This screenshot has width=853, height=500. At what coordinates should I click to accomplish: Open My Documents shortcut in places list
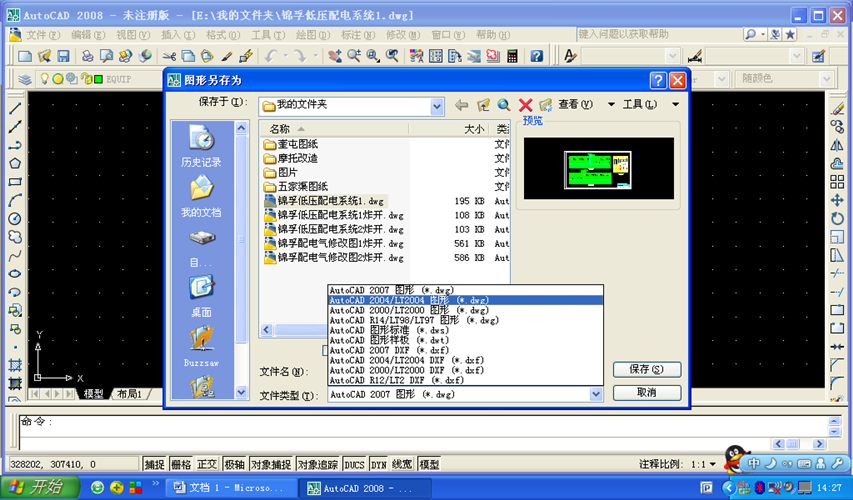(x=201, y=196)
